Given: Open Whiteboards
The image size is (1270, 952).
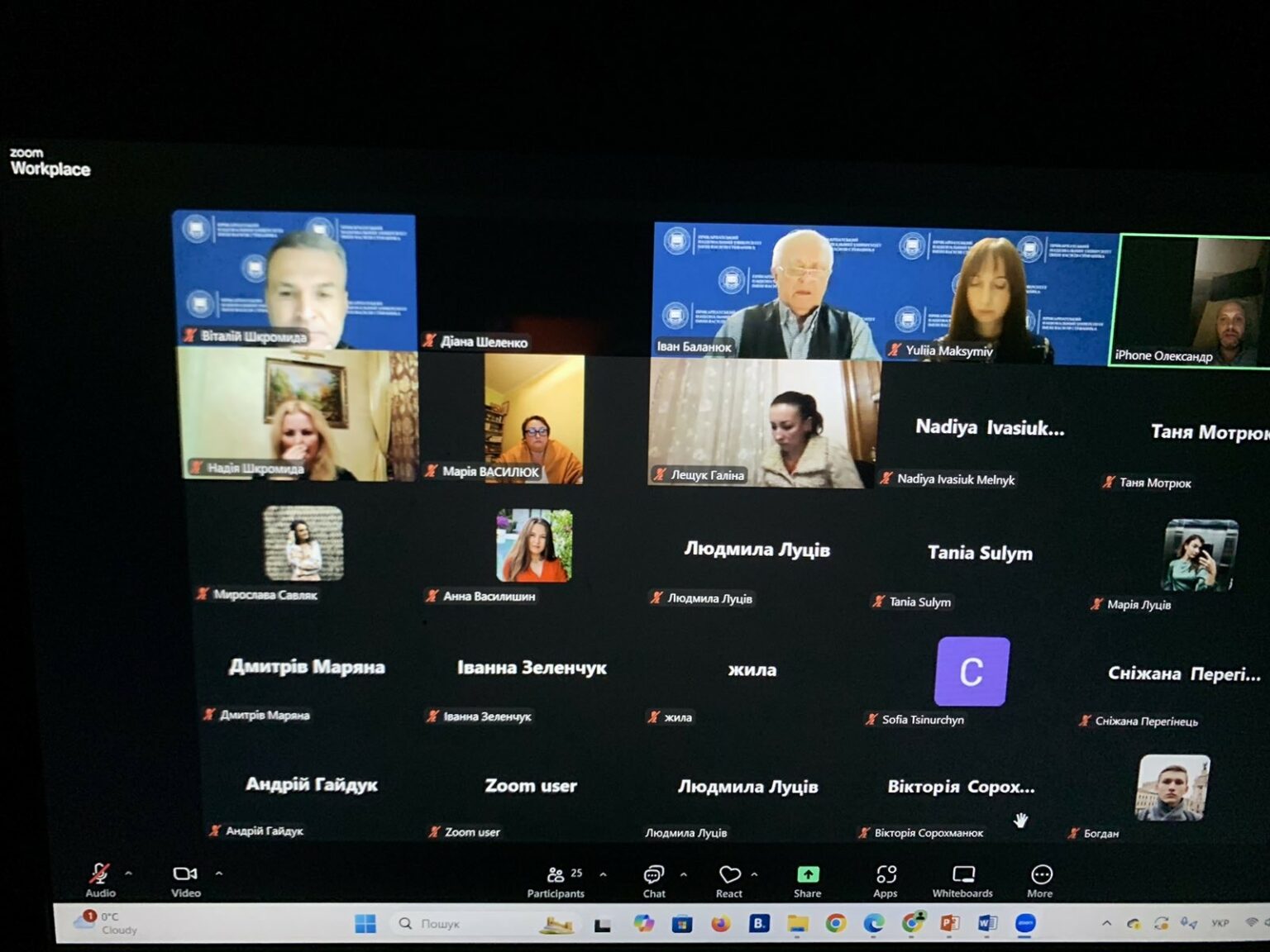Looking at the screenshot, I should (x=962, y=882).
